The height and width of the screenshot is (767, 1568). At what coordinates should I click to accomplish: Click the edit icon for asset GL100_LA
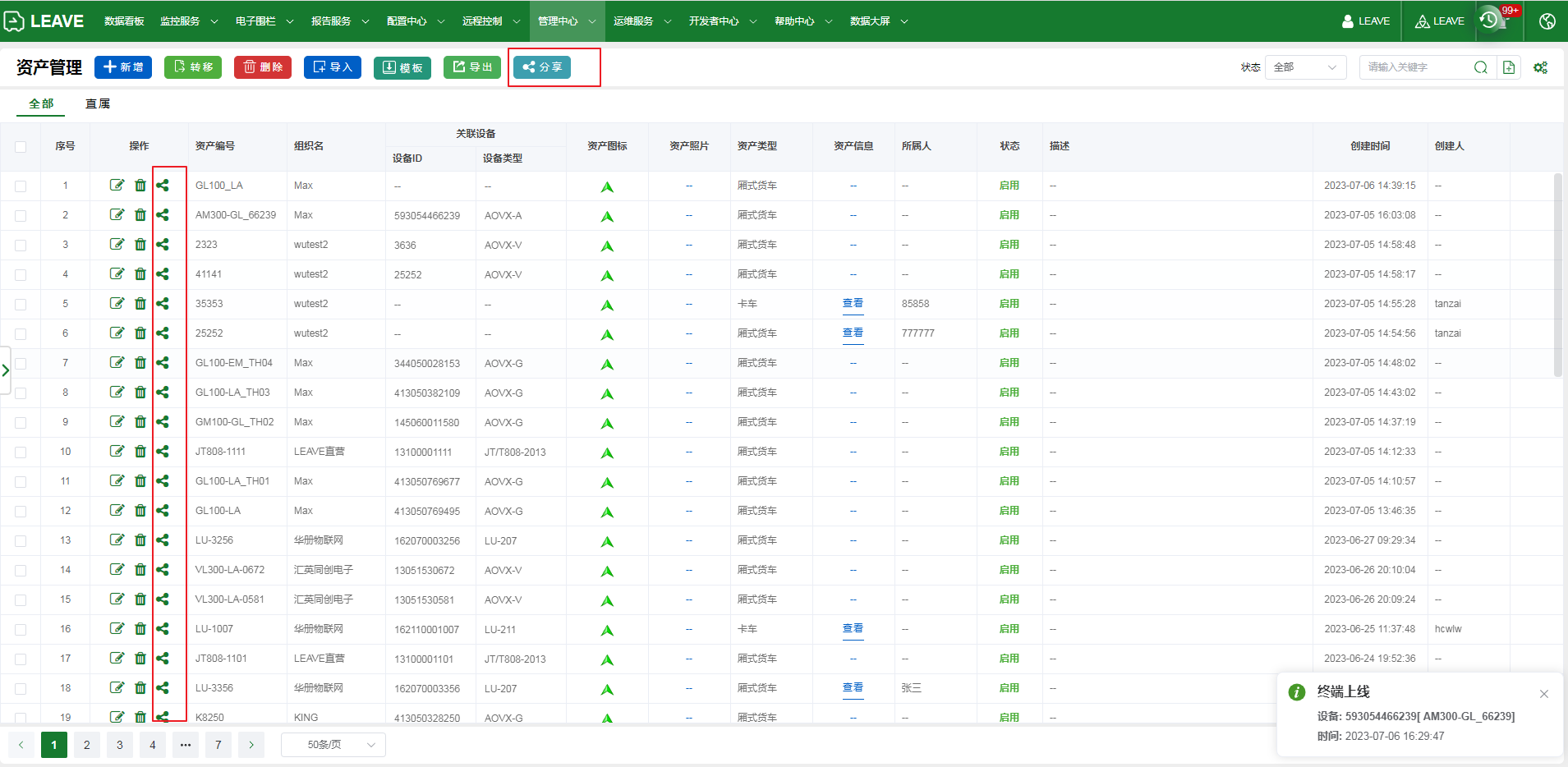pos(117,186)
